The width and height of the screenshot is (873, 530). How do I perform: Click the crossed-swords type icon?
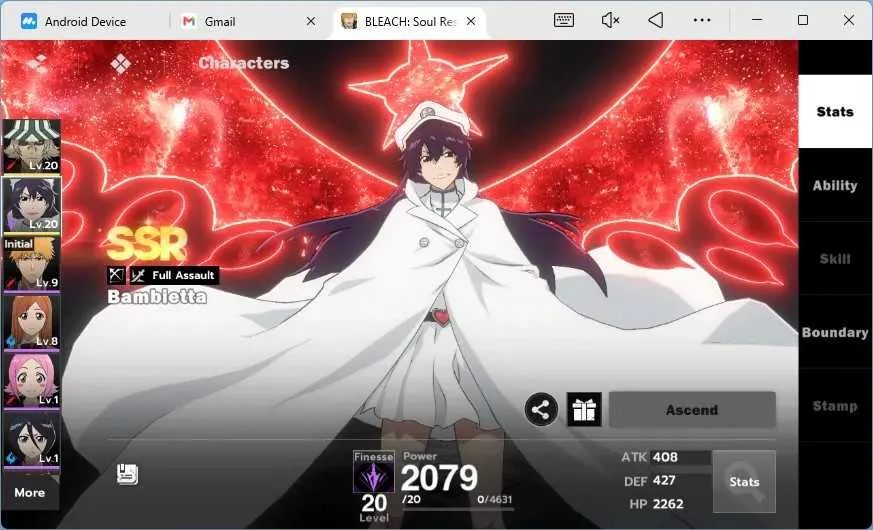pos(116,275)
